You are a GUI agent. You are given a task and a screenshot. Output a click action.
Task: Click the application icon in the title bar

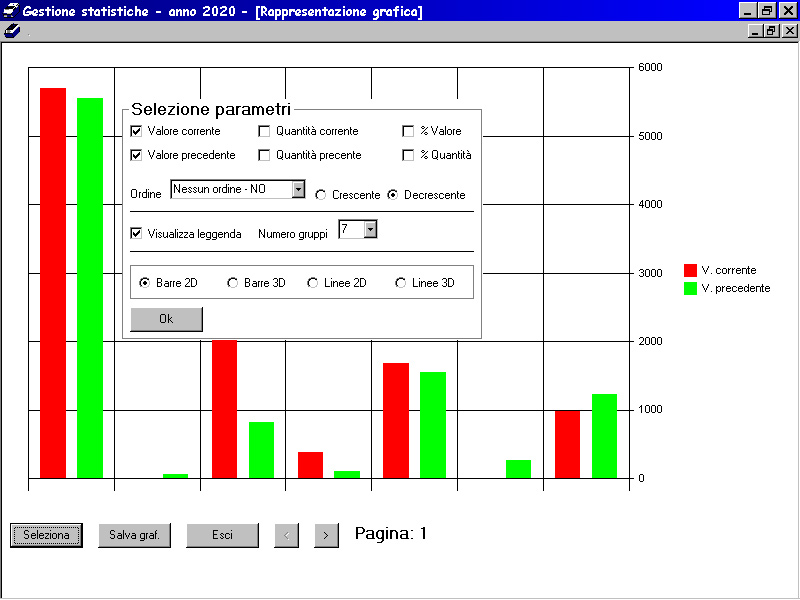(x=11, y=11)
